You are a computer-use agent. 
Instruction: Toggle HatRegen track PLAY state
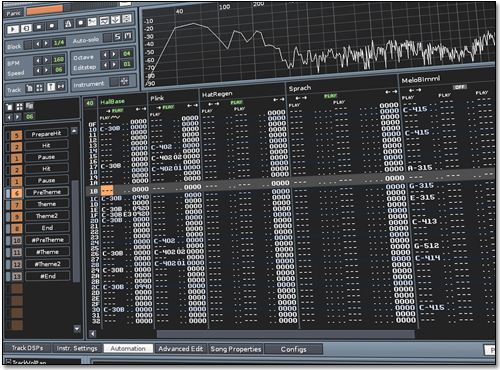[236, 102]
